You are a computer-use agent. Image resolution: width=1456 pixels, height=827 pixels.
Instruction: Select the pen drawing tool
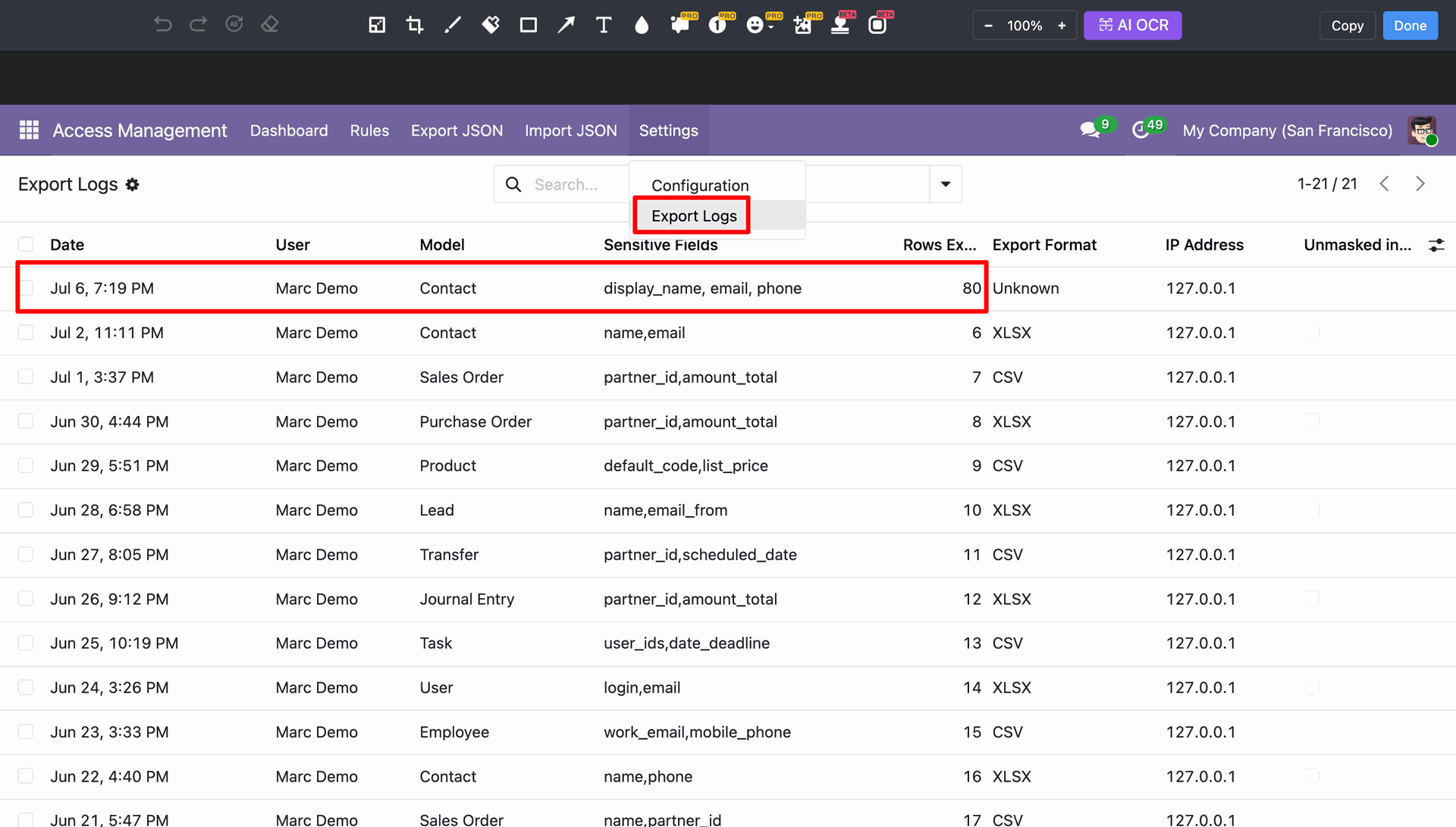pos(453,25)
